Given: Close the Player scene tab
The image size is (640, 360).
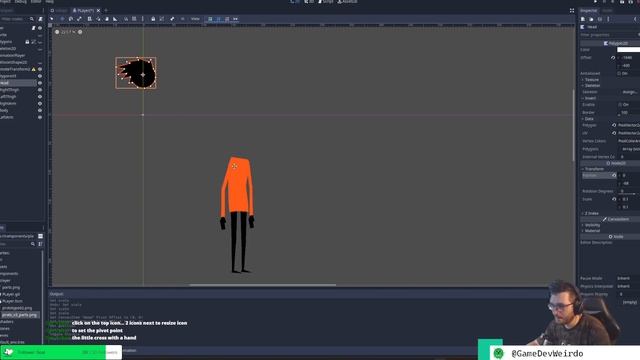Looking at the screenshot, I should (98, 10).
